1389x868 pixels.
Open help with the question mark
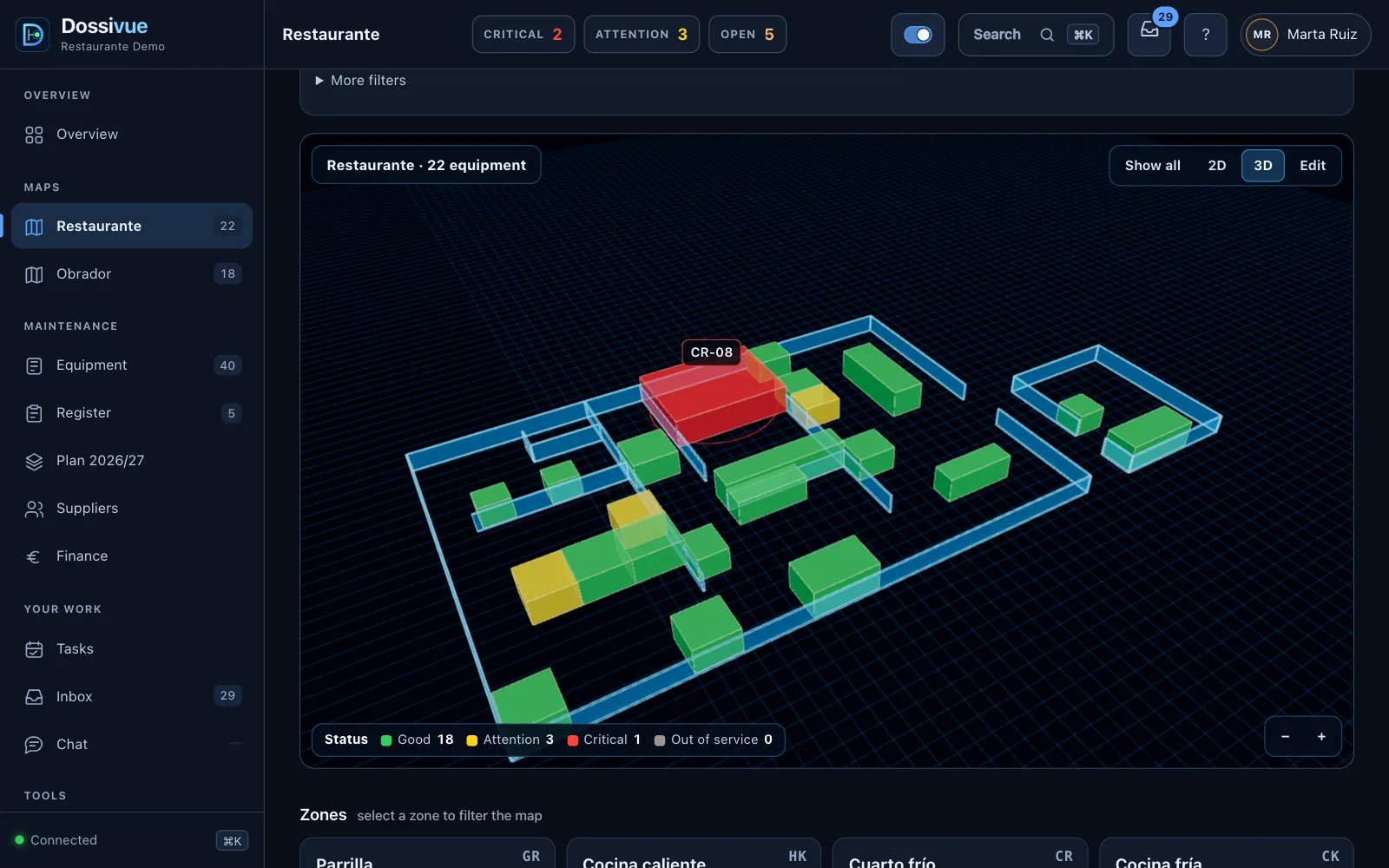(x=1205, y=35)
